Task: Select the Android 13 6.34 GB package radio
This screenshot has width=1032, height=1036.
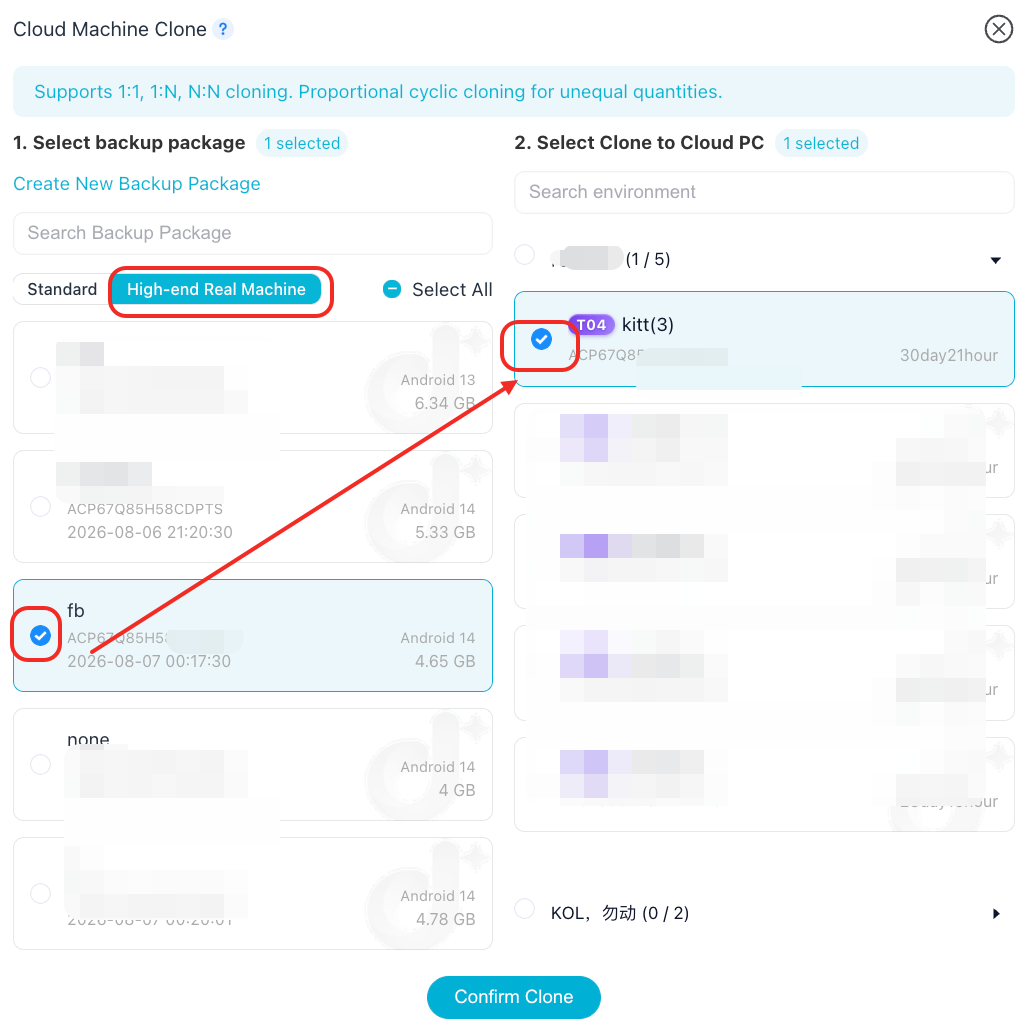Action: (40, 377)
